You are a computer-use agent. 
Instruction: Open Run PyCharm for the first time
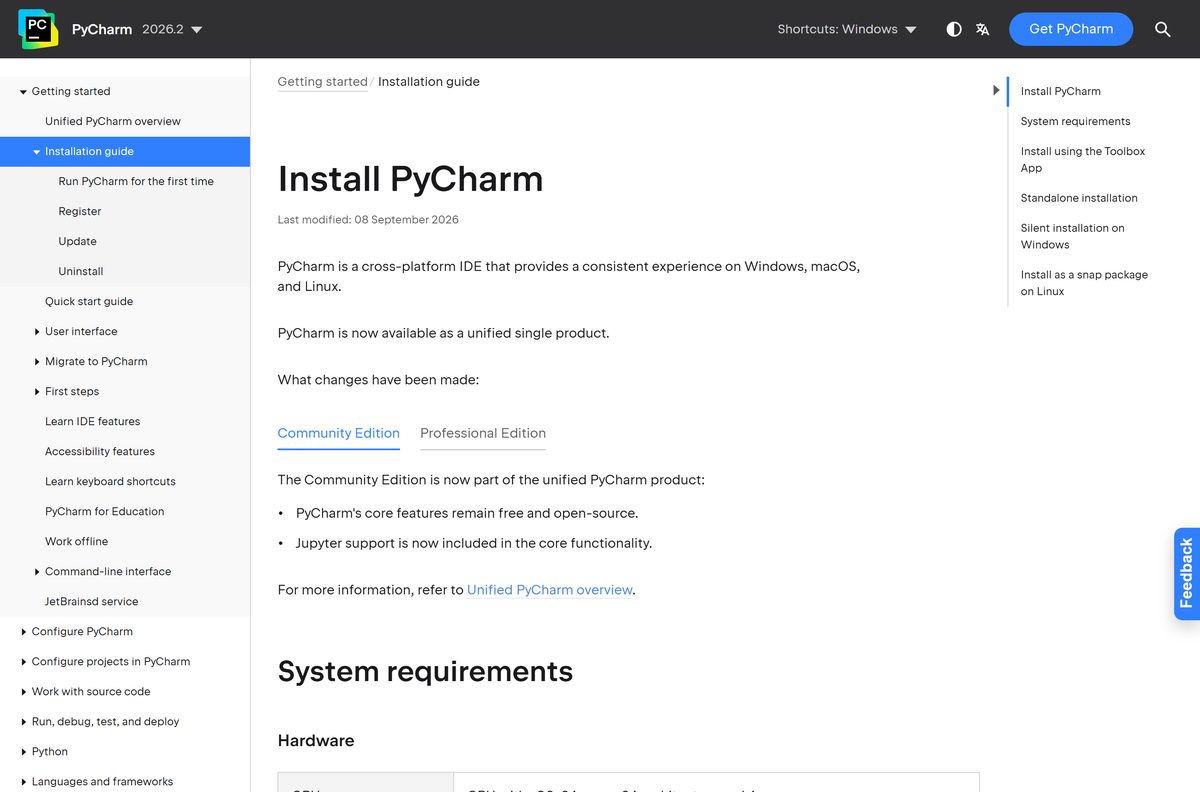pyautogui.click(x=136, y=181)
